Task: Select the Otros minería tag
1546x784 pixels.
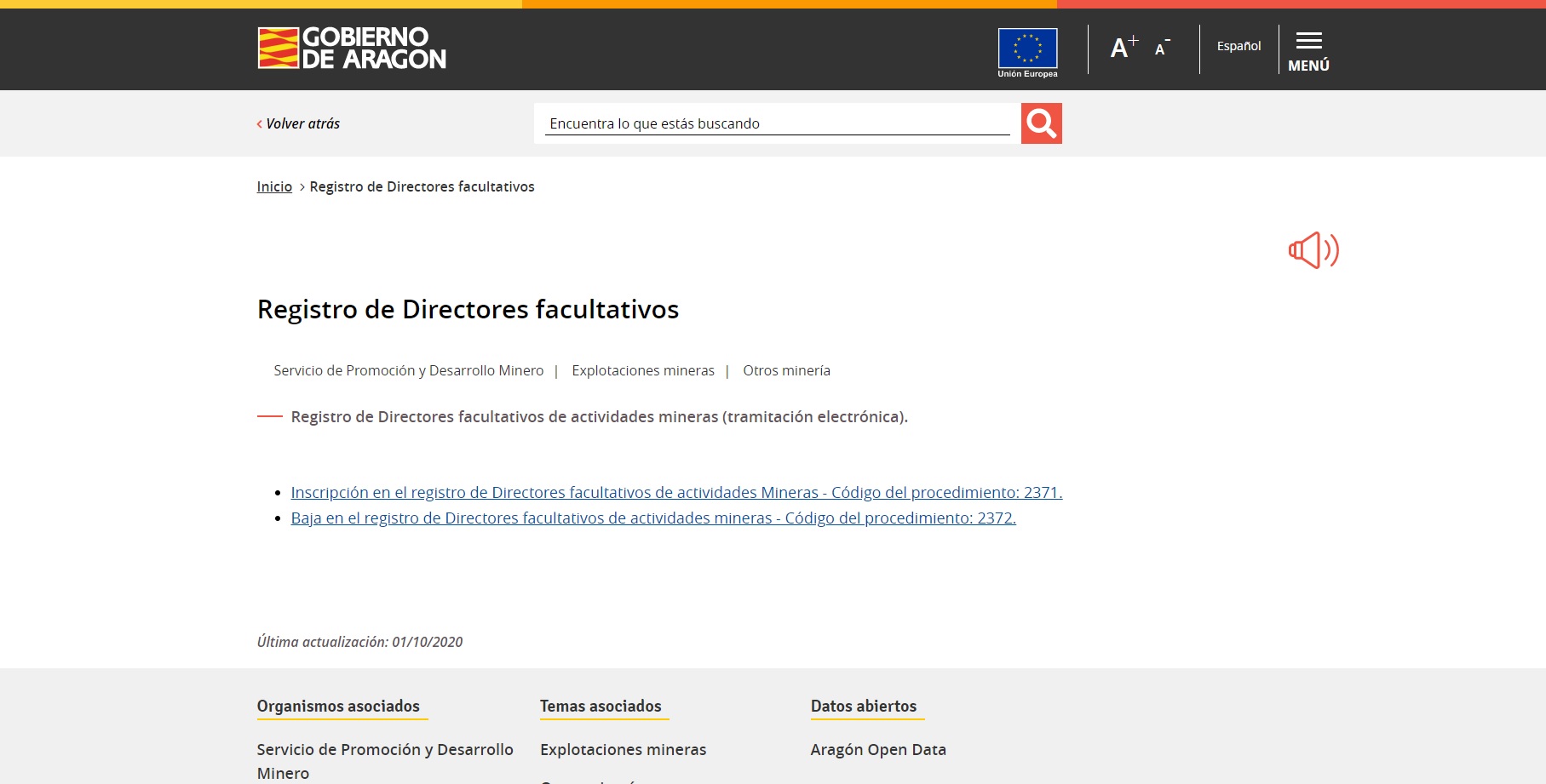Action: tap(786, 370)
